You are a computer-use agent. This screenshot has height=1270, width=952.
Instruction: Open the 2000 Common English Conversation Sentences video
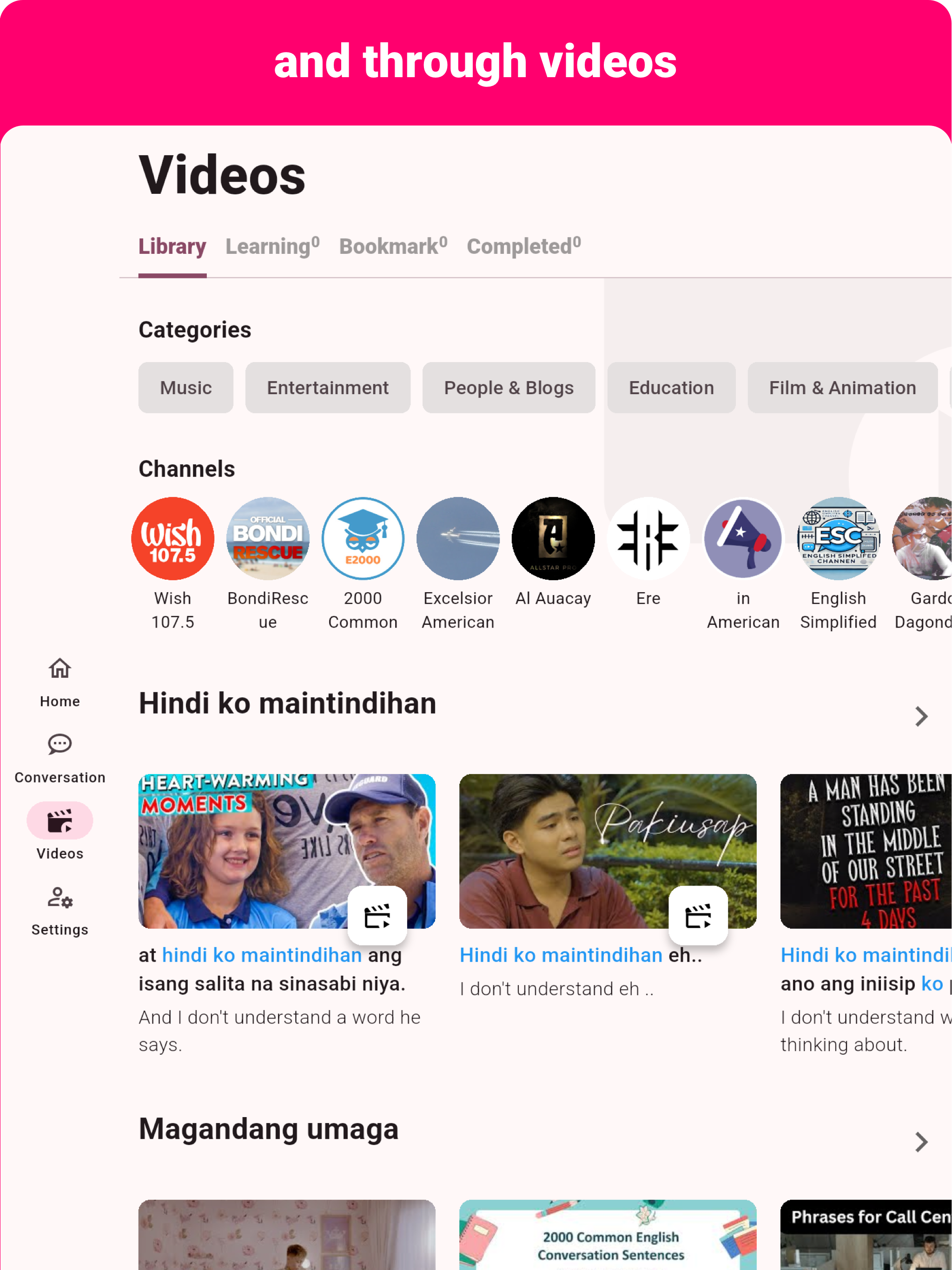pos(608,1234)
